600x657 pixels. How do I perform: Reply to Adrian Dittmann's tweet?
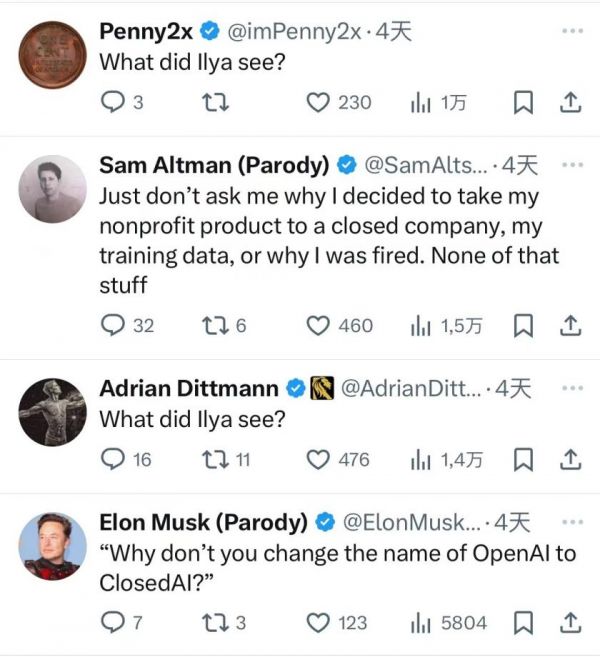pyautogui.click(x=112, y=459)
